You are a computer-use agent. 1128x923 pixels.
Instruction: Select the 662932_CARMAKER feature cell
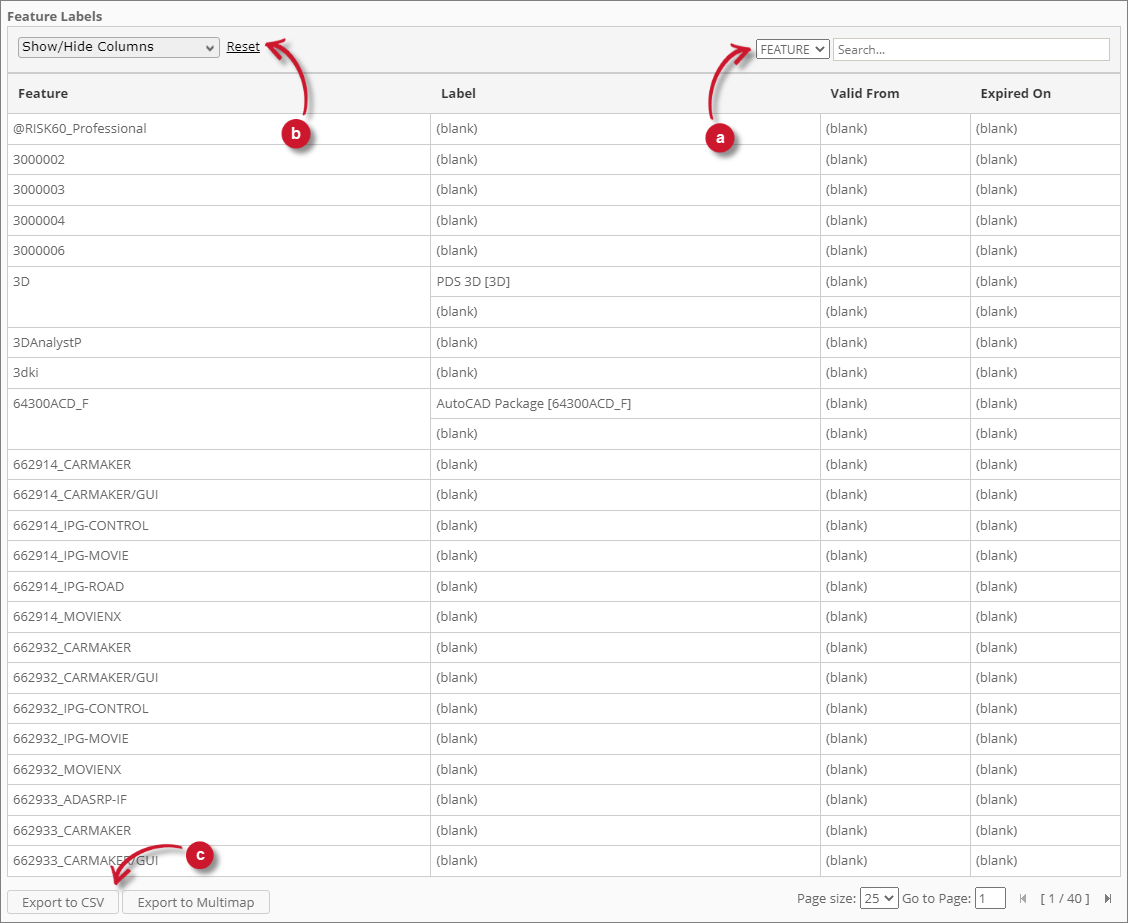[219, 647]
